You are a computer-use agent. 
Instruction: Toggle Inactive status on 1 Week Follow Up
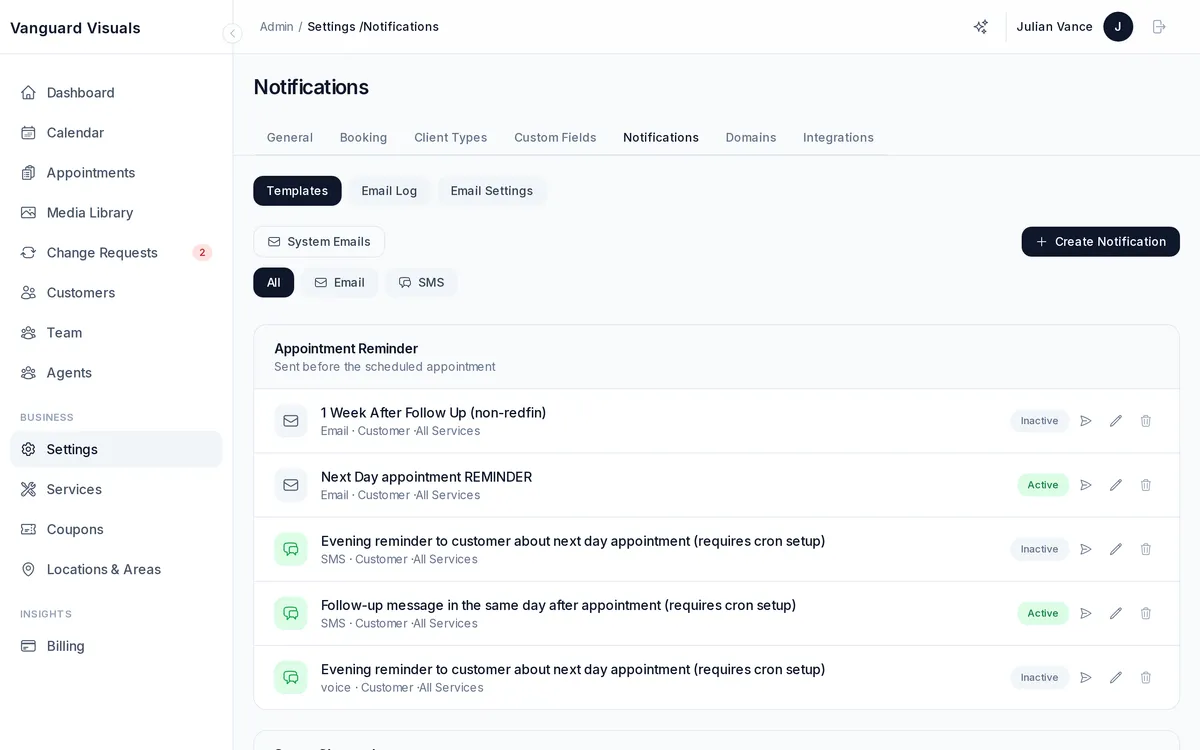1039,421
